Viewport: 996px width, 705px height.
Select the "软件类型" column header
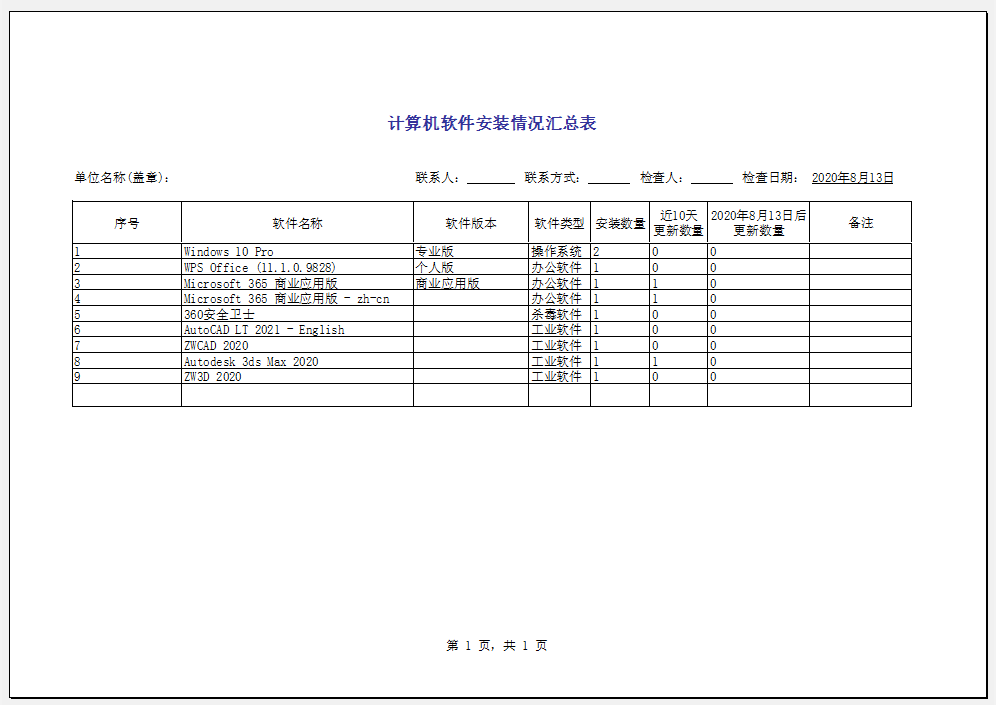(x=559, y=223)
